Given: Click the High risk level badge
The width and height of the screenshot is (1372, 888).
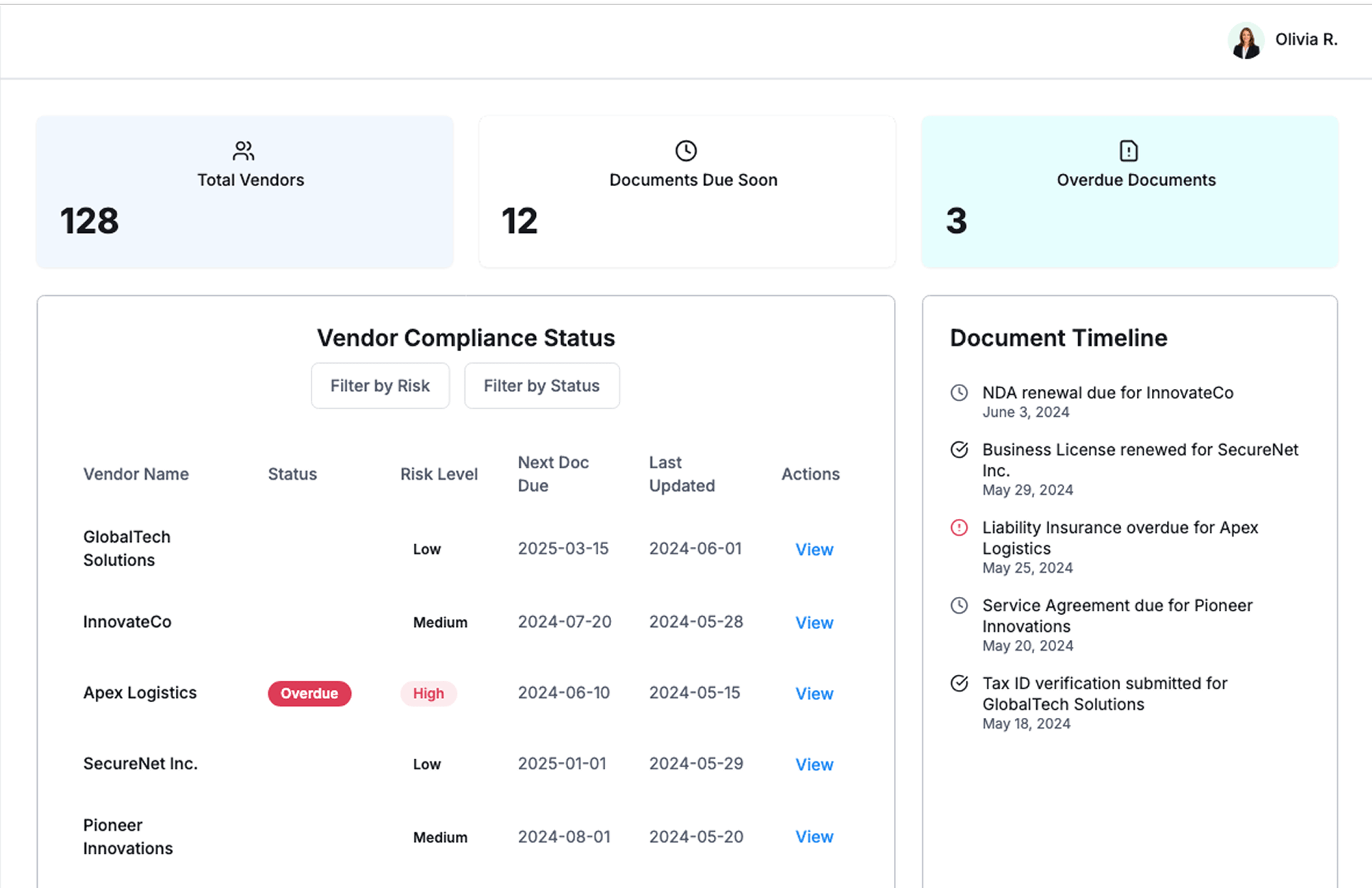Looking at the screenshot, I should tap(428, 694).
